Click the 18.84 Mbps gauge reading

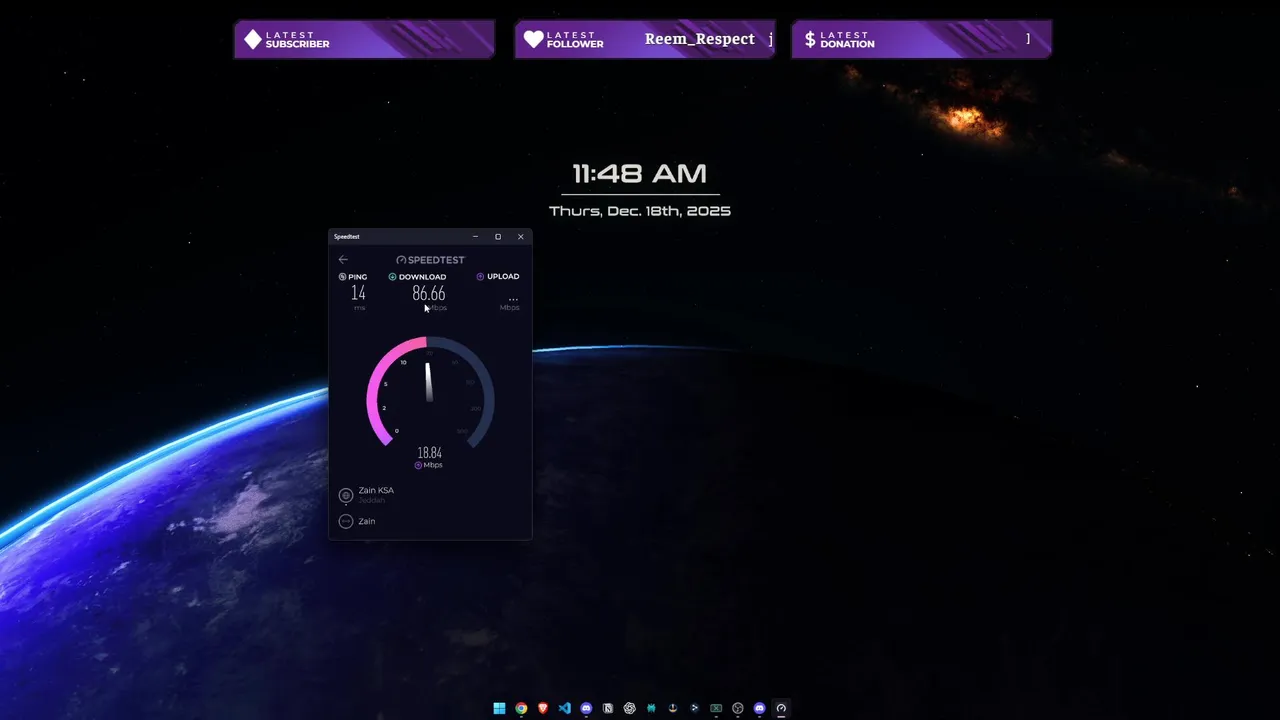tap(430, 453)
